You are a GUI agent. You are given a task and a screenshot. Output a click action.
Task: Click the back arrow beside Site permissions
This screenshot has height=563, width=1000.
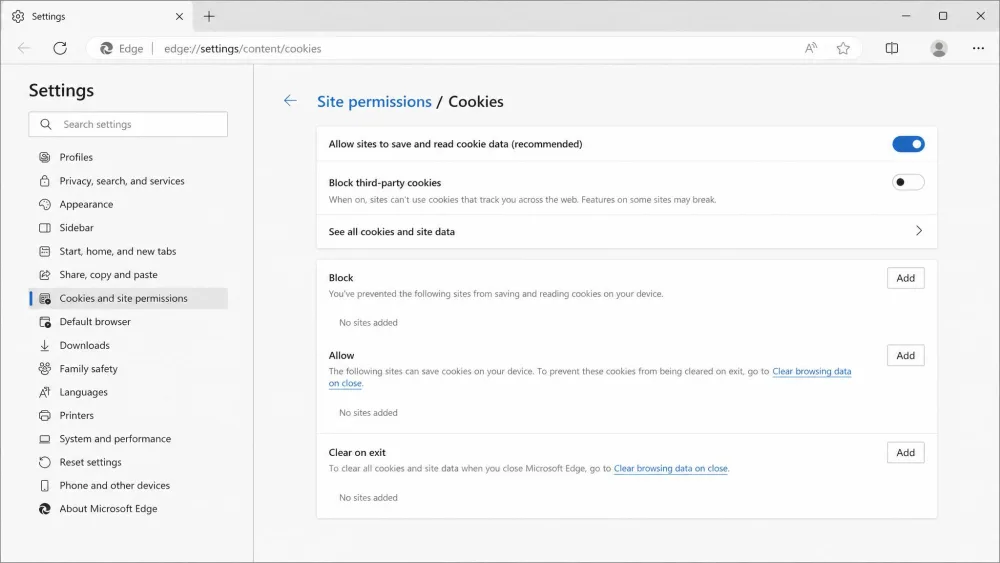click(x=290, y=101)
